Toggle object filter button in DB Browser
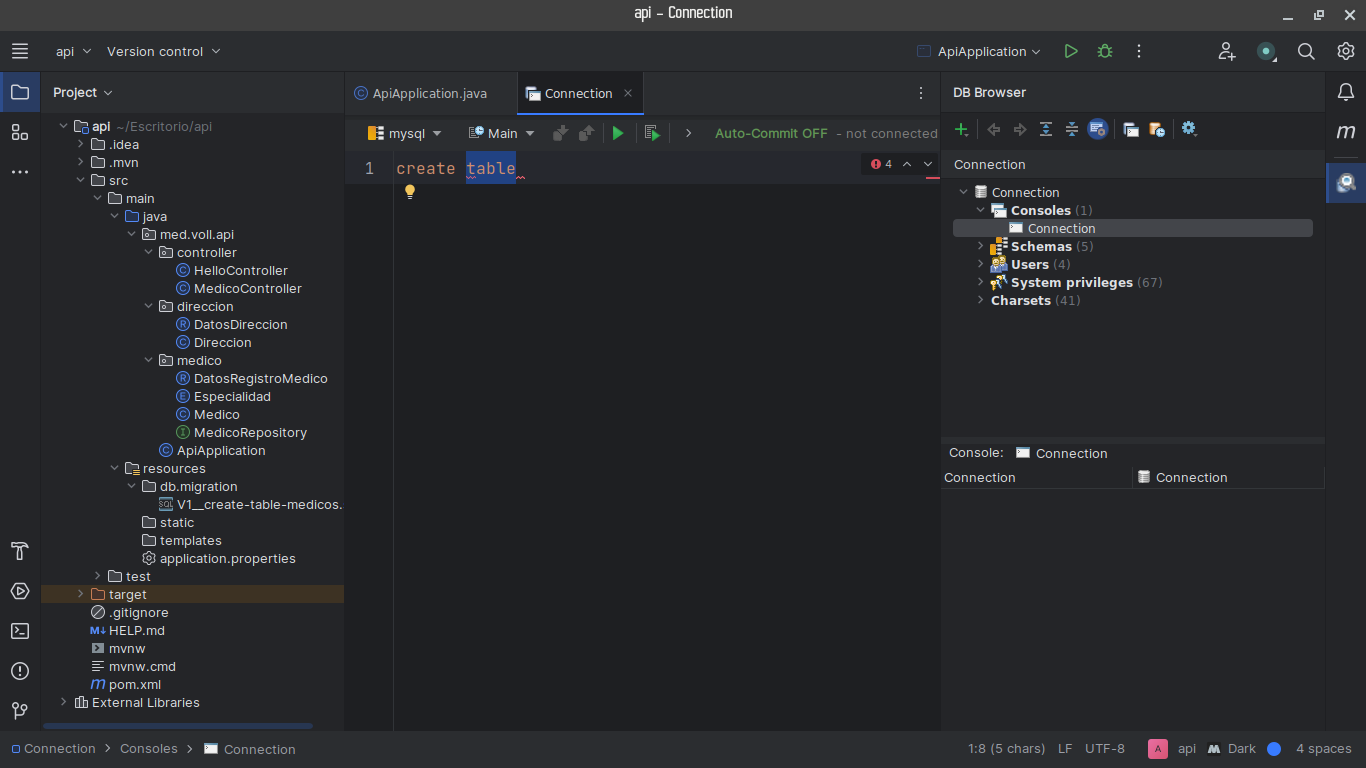This screenshot has height=768, width=1366. (x=1098, y=129)
